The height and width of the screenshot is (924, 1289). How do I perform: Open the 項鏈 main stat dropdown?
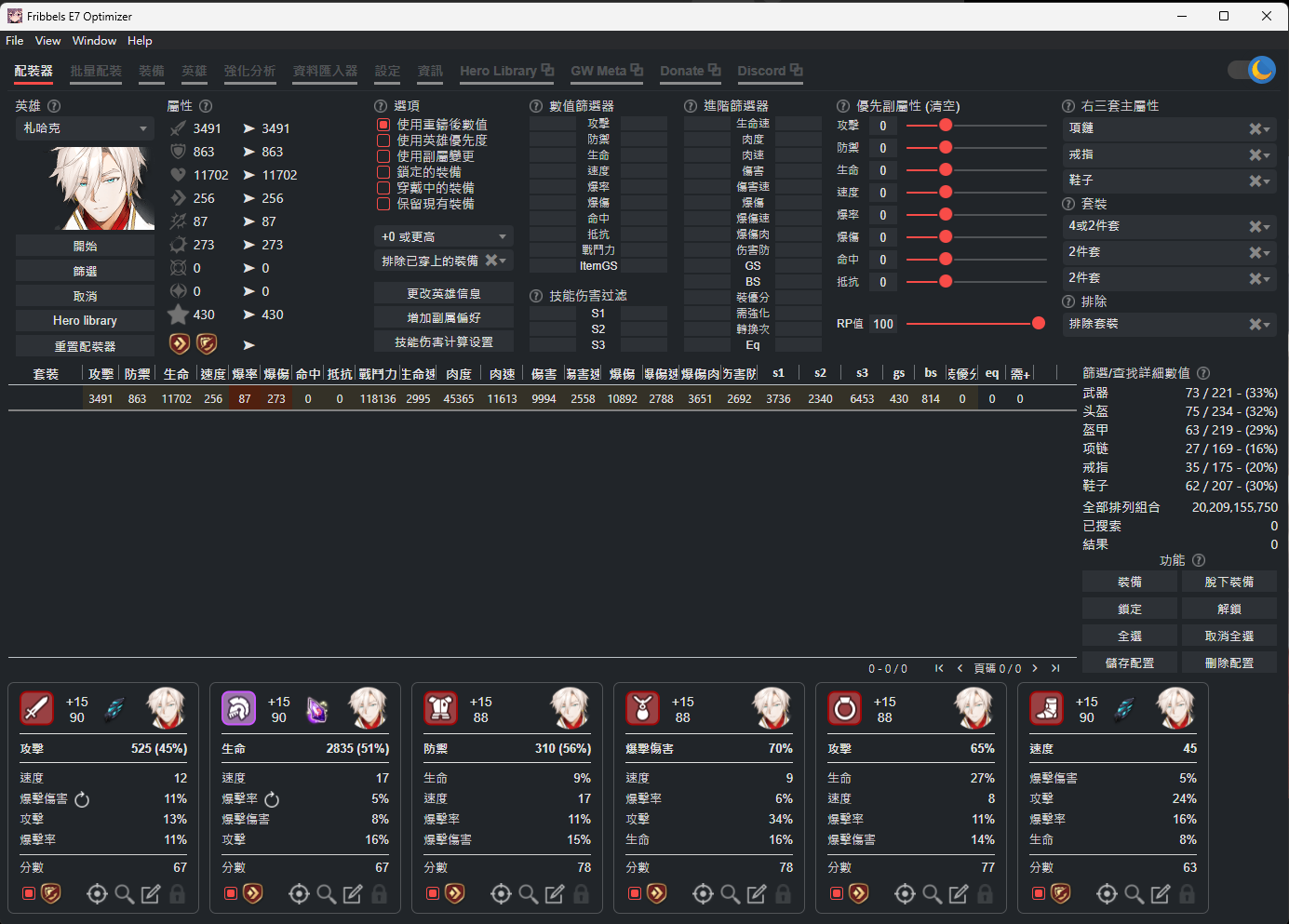(x=1168, y=128)
